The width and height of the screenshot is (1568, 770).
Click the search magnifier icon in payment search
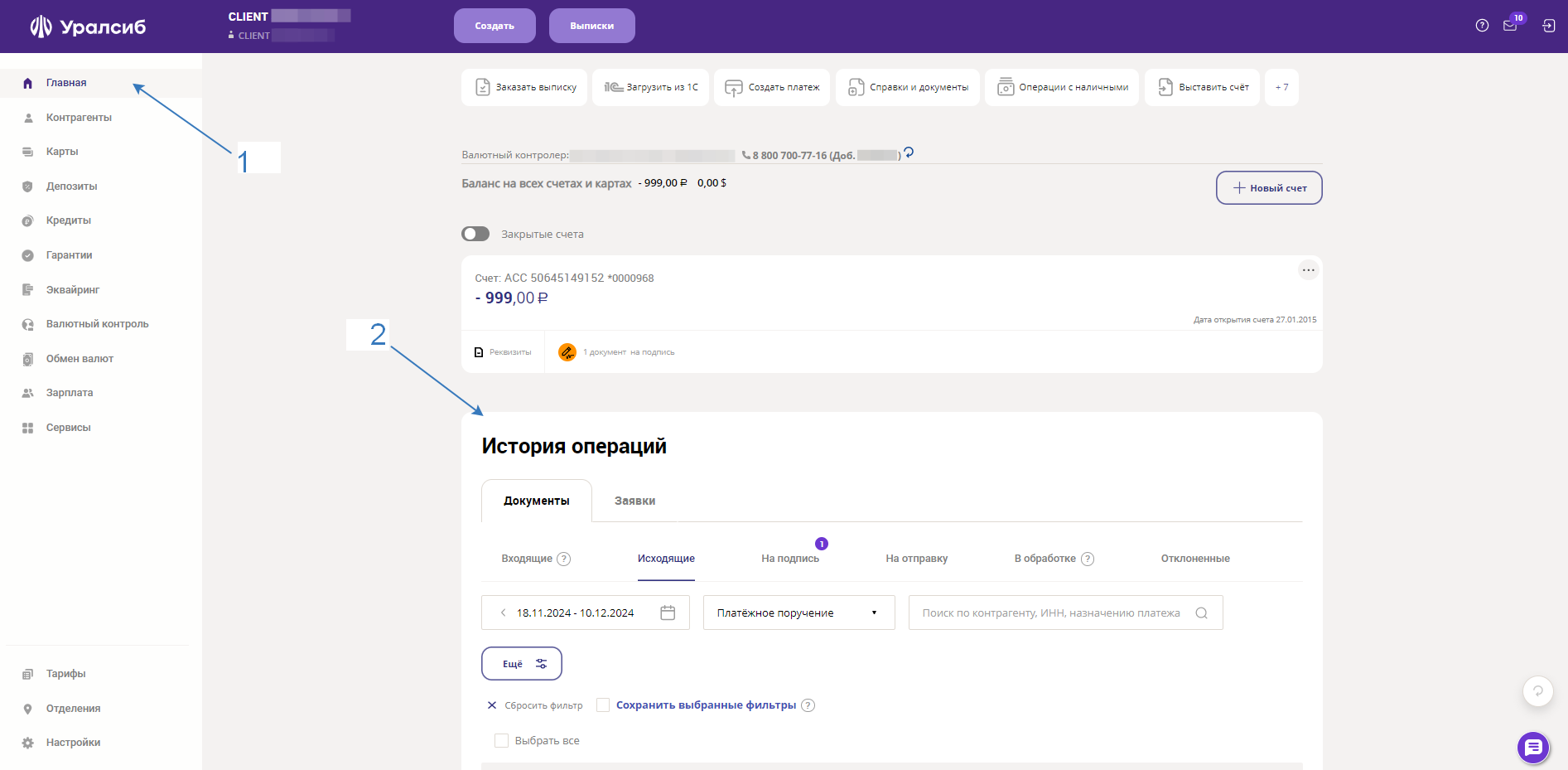[x=1201, y=613]
